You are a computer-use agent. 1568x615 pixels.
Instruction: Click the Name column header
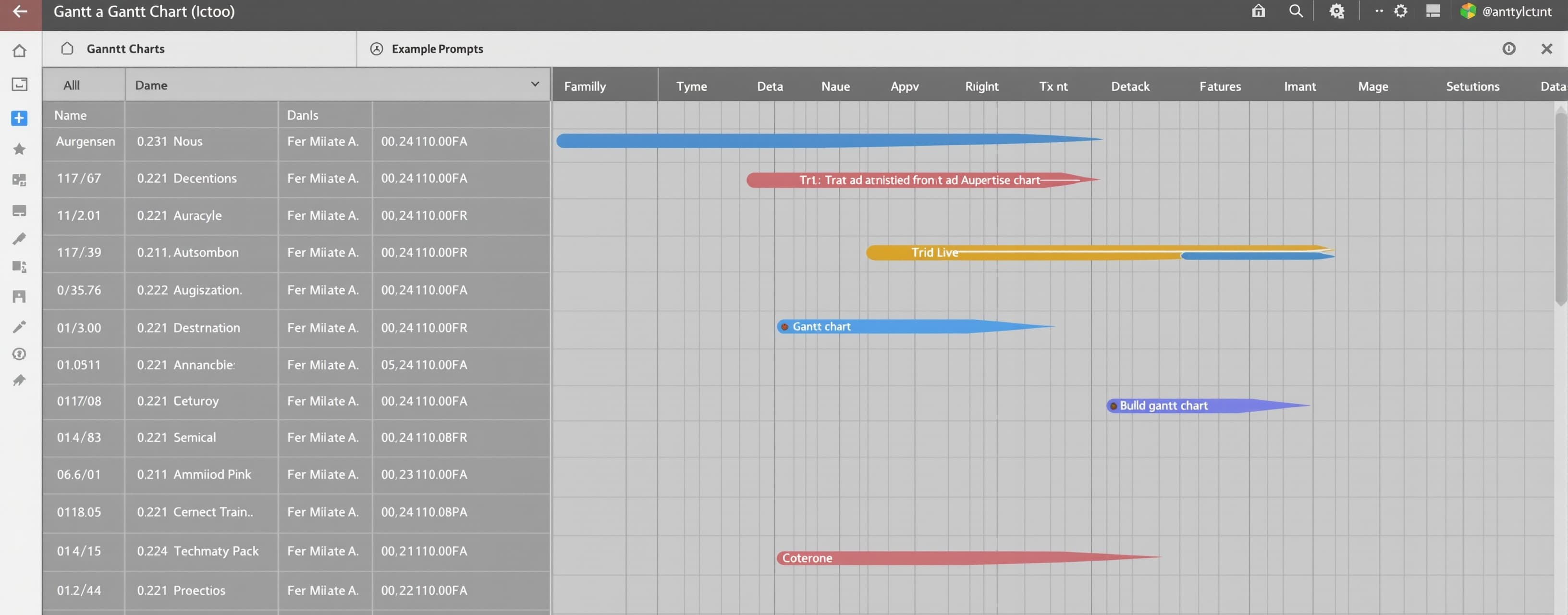point(71,115)
